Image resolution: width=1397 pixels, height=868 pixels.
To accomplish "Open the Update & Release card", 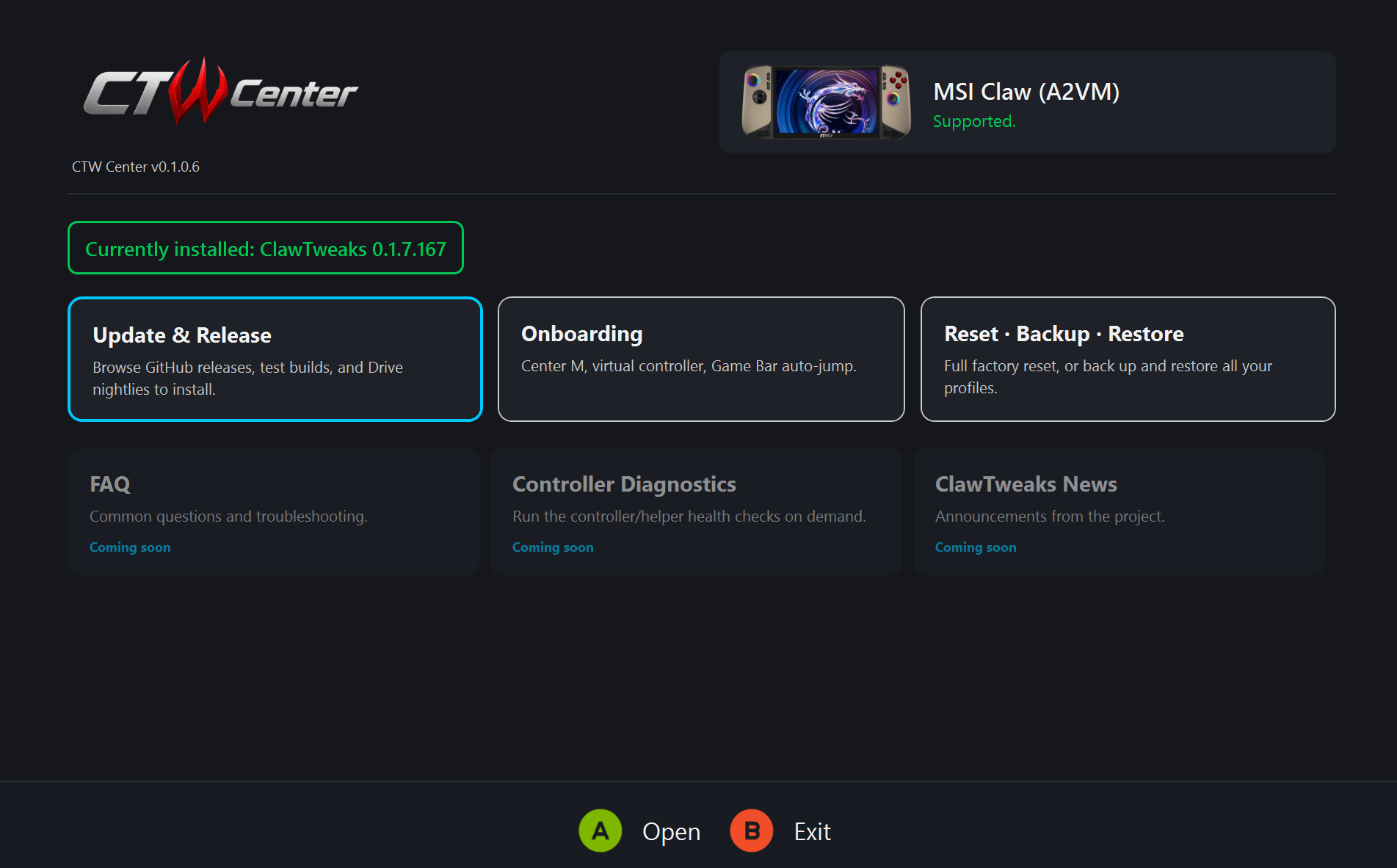I will (275, 359).
